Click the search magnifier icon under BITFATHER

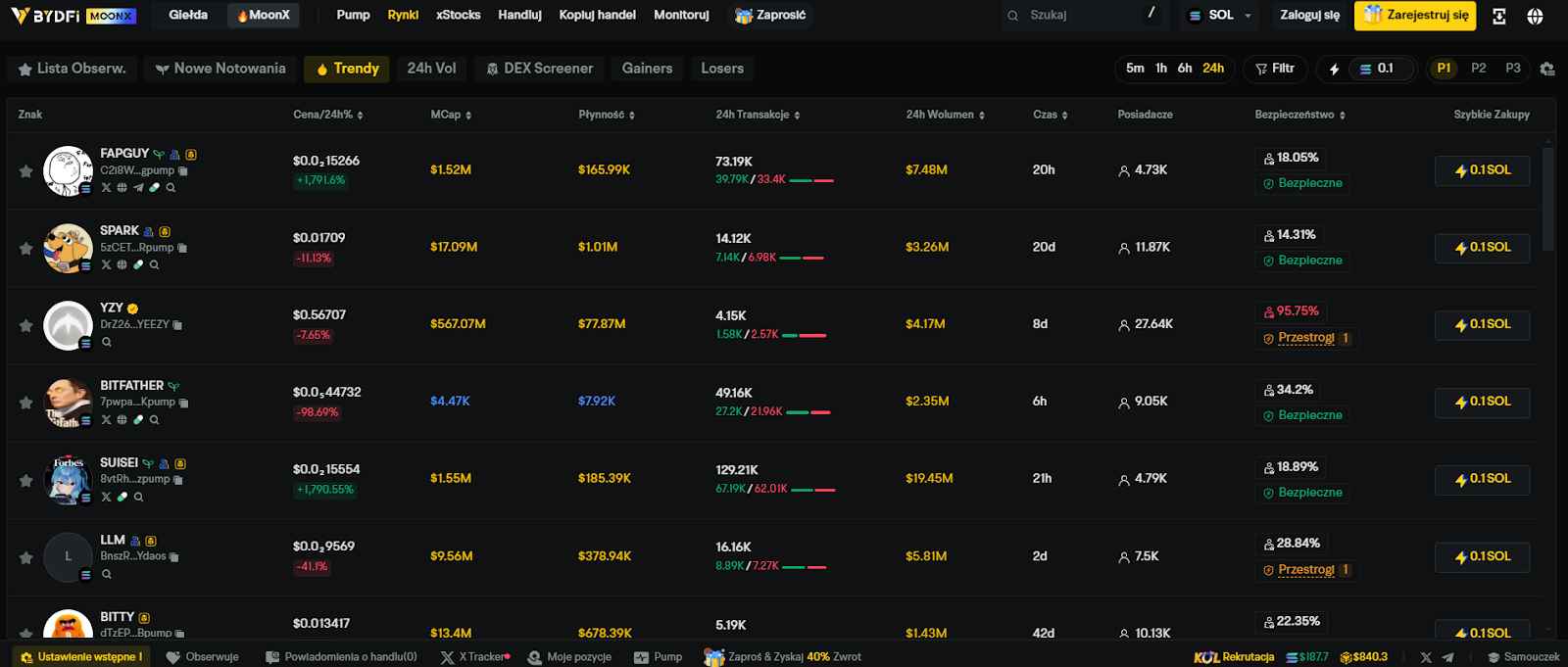(154, 419)
